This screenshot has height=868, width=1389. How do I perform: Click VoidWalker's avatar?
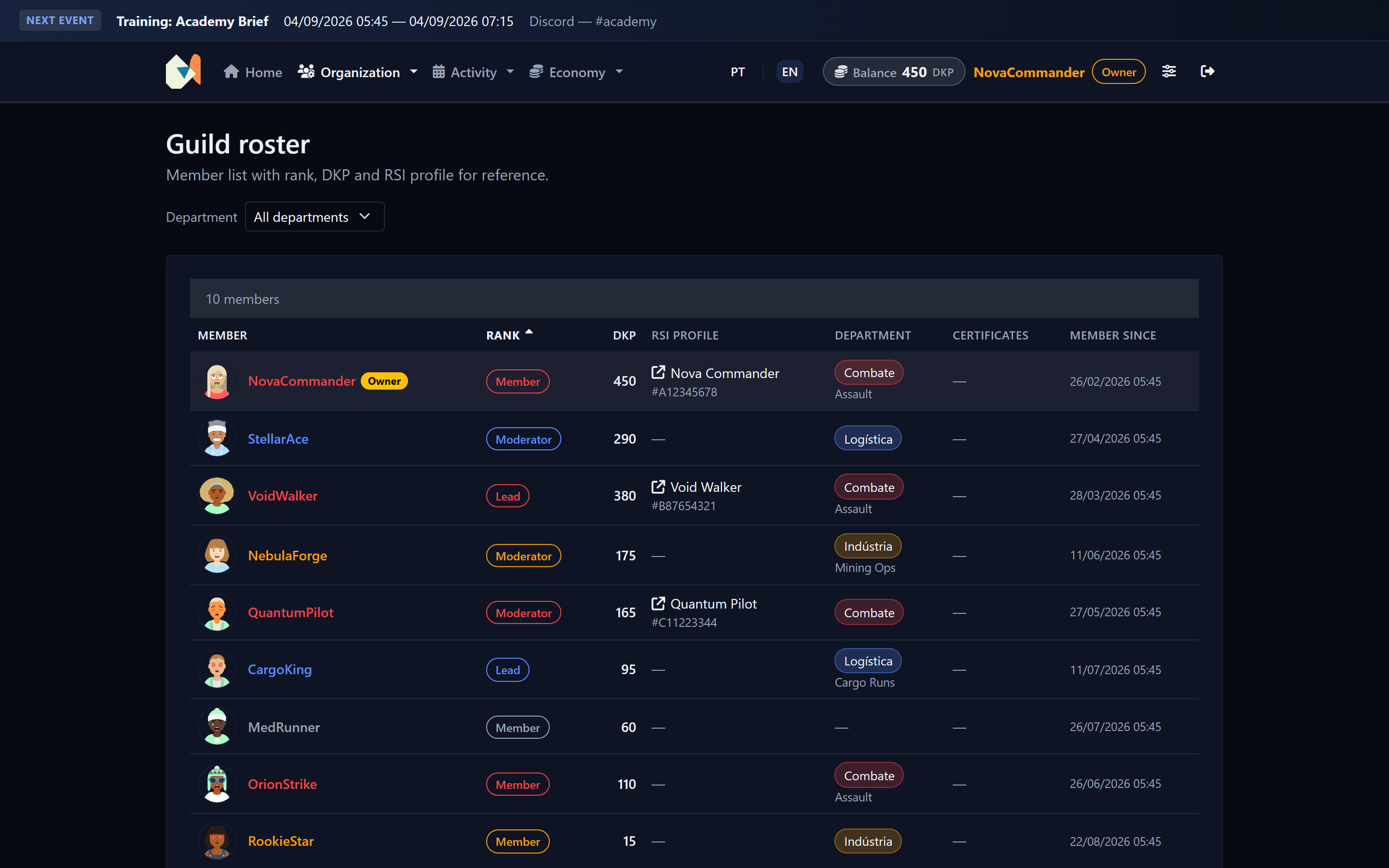[217, 495]
